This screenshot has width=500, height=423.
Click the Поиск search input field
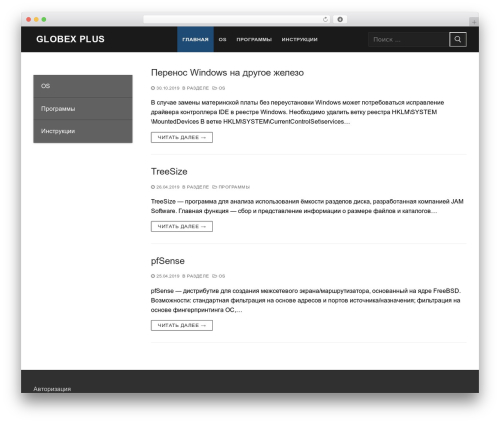pos(408,39)
